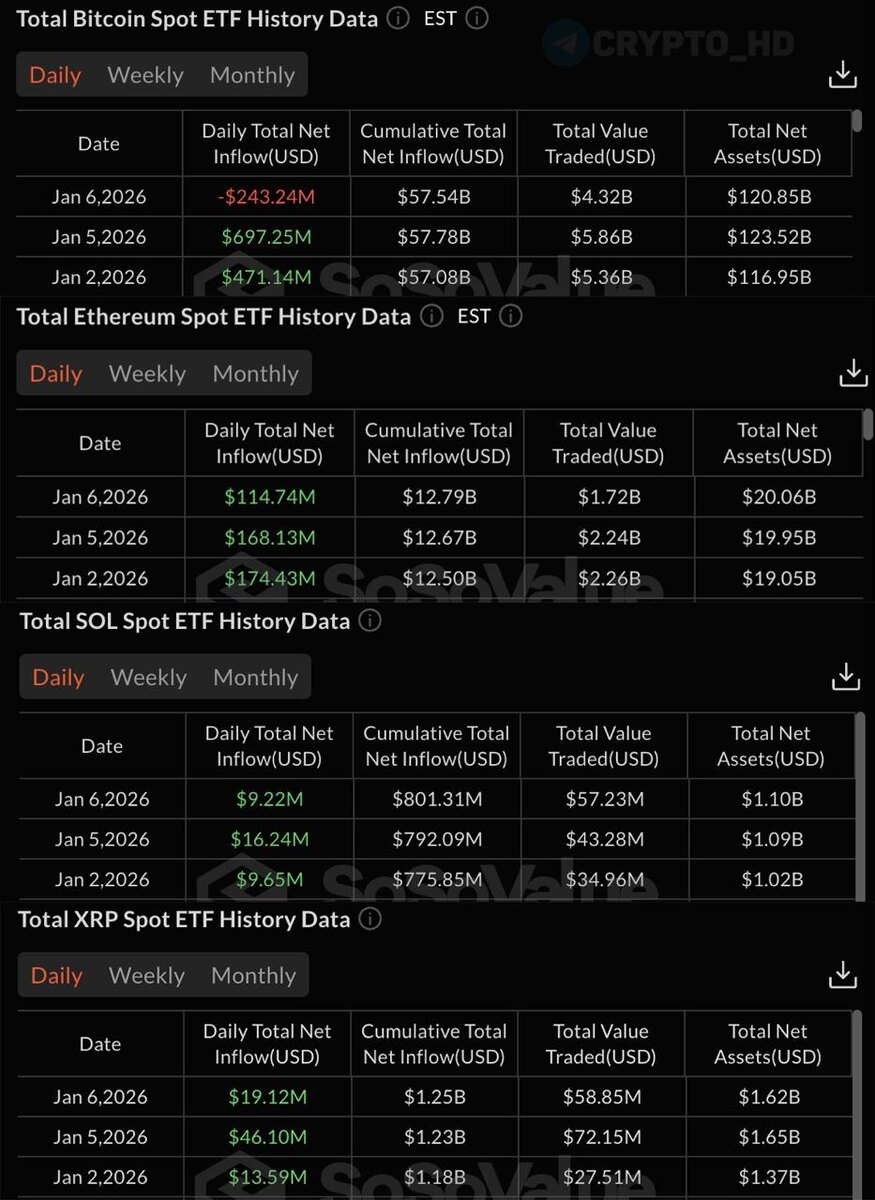Download the XRP Spot ETF history data
The width and height of the screenshot is (875, 1200).
click(x=843, y=975)
